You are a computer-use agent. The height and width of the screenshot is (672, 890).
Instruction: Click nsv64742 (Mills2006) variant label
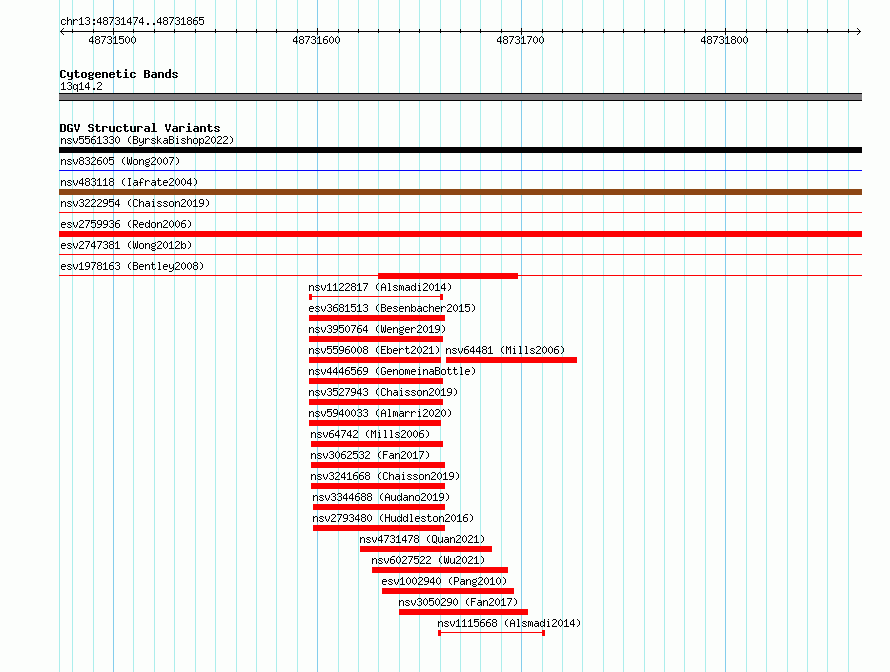pos(370,434)
